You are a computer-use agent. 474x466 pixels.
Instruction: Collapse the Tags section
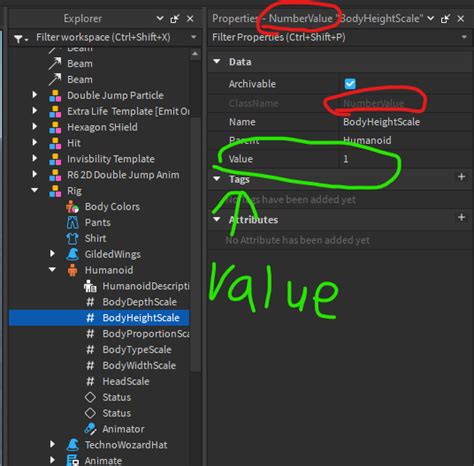pos(217,179)
